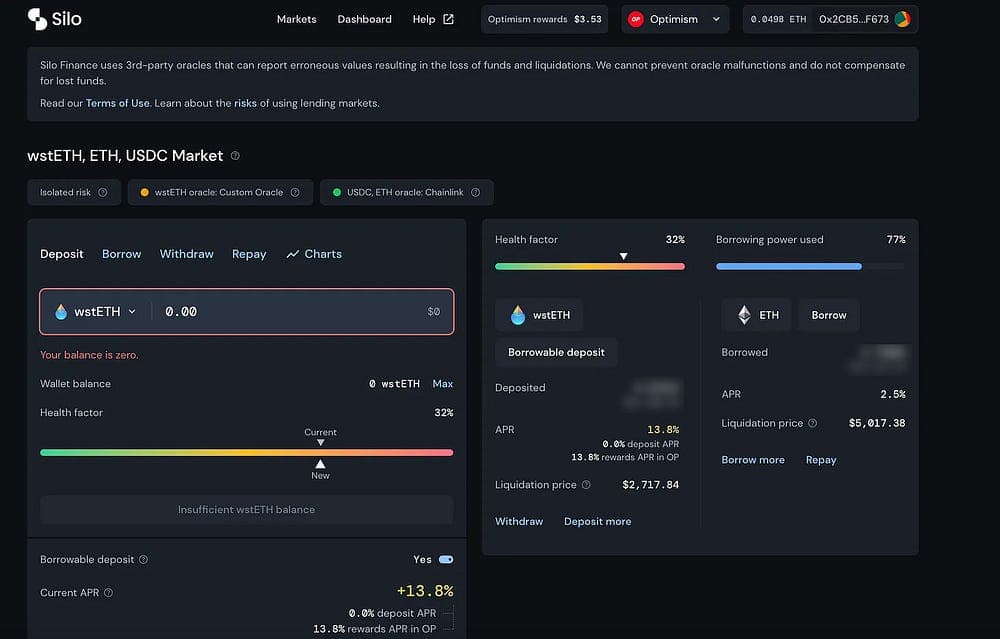The width and height of the screenshot is (1000, 639).
Task: Switch to the Charts tab
Action: pyautogui.click(x=314, y=254)
